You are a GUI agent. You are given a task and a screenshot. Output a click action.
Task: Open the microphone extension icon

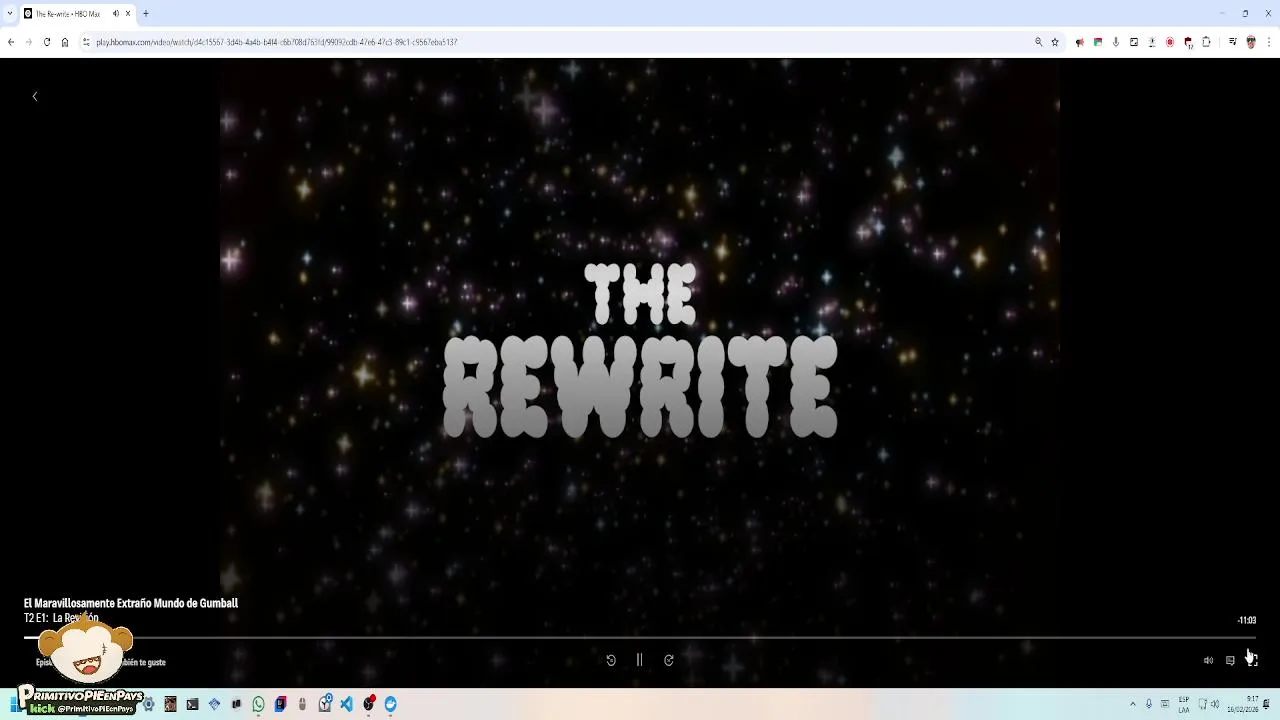coord(1116,42)
